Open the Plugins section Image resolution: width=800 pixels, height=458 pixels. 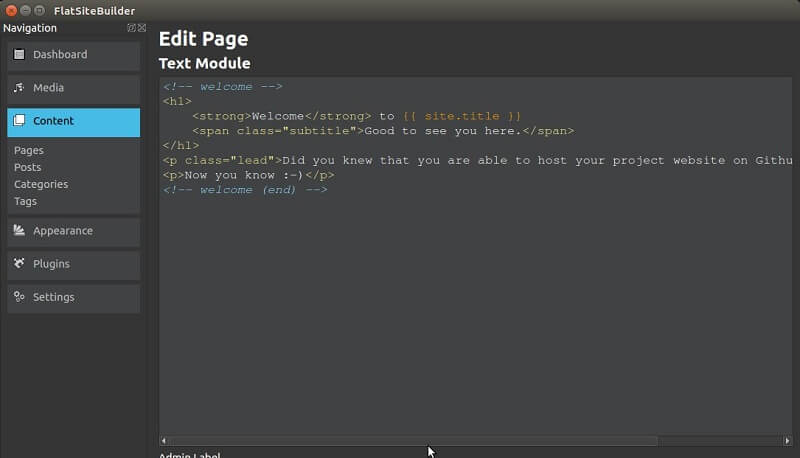tap(73, 265)
